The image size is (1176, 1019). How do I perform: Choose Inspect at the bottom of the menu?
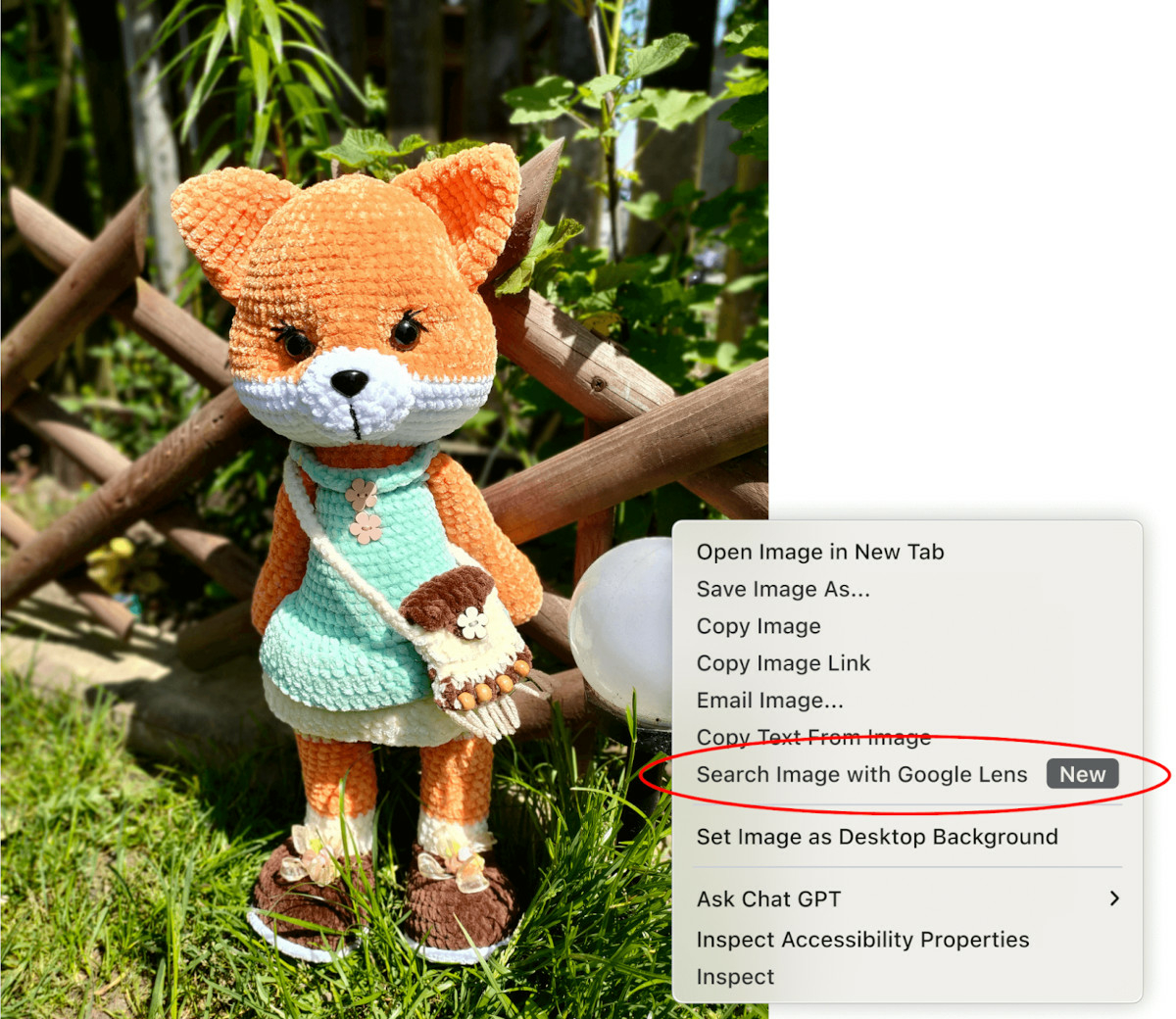(x=734, y=977)
